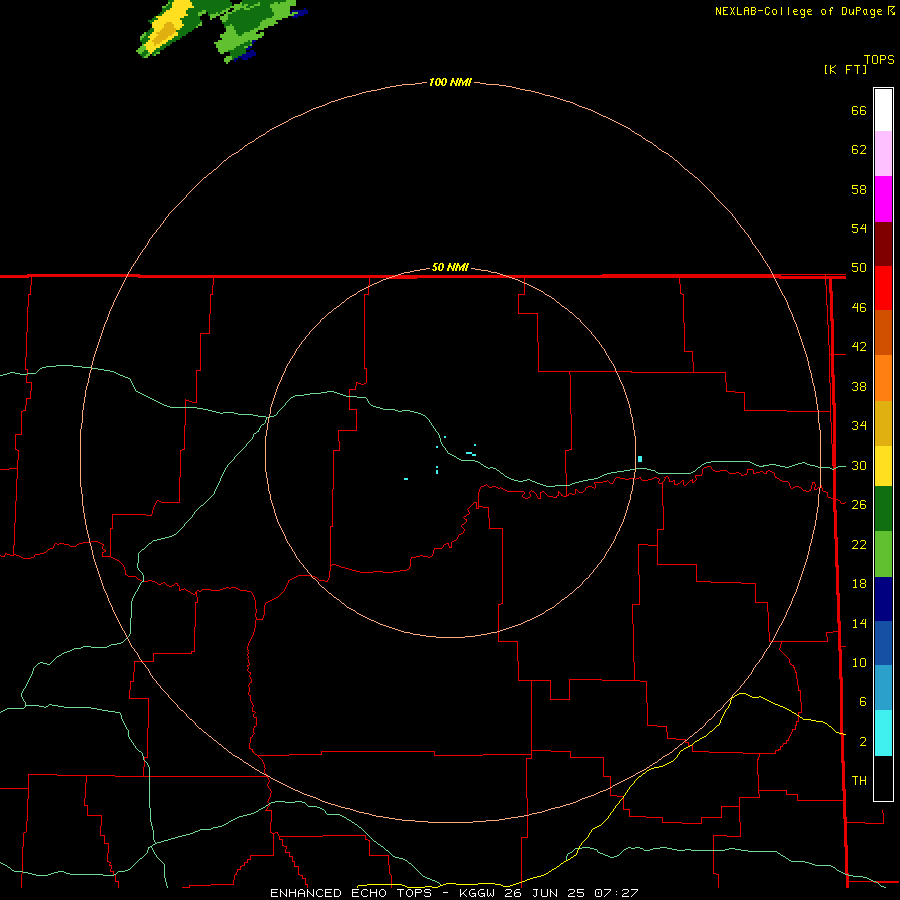Click the black TH legend swatch
The image size is (900, 900).
883,778
